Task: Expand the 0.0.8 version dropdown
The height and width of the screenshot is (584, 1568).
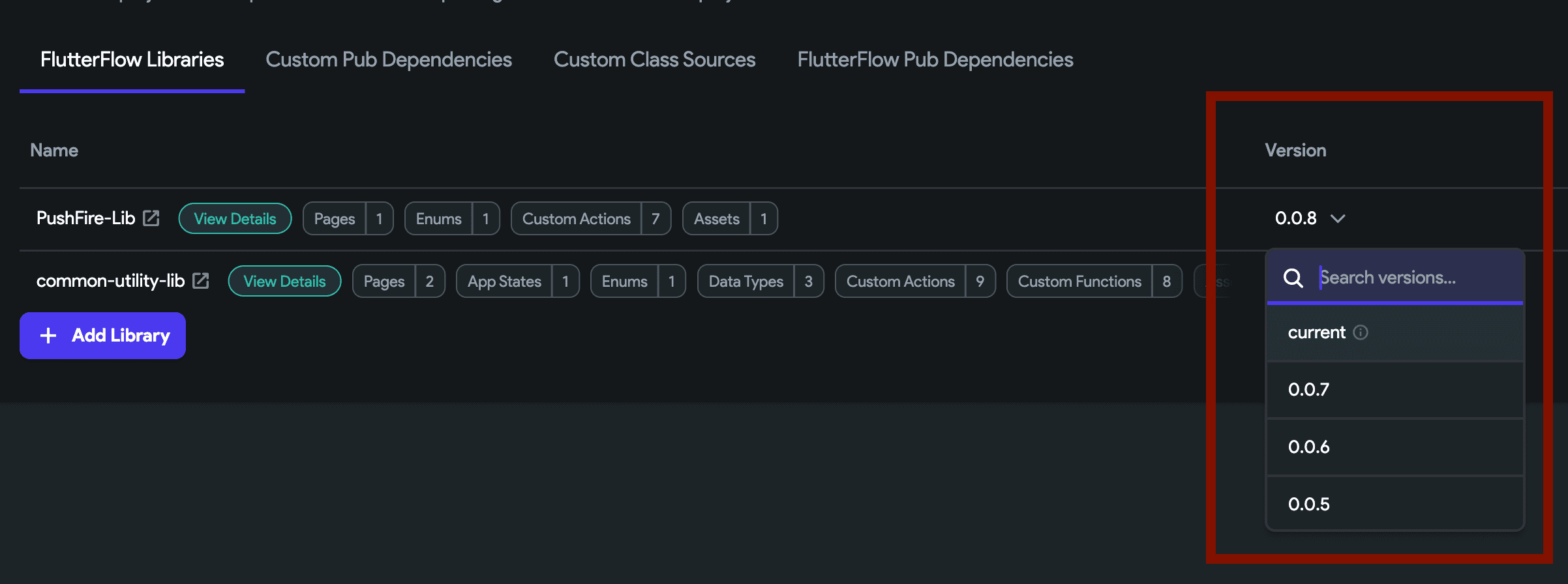Action: click(x=1310, y=218)
